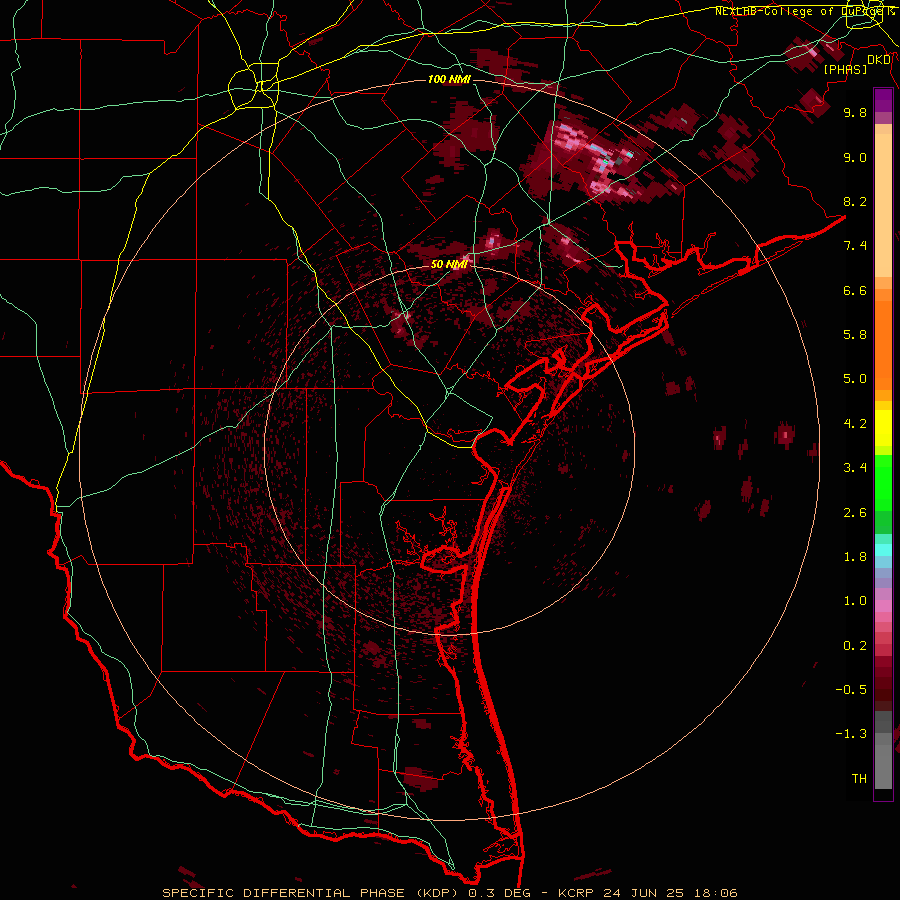
Task: Click the "8.2" color scale value
Action: [x=855, y=201]
